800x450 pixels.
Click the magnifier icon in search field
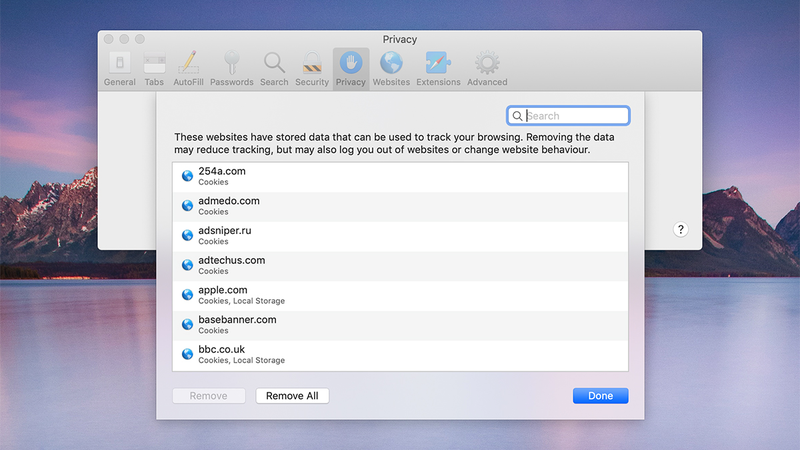click(517, 116)
